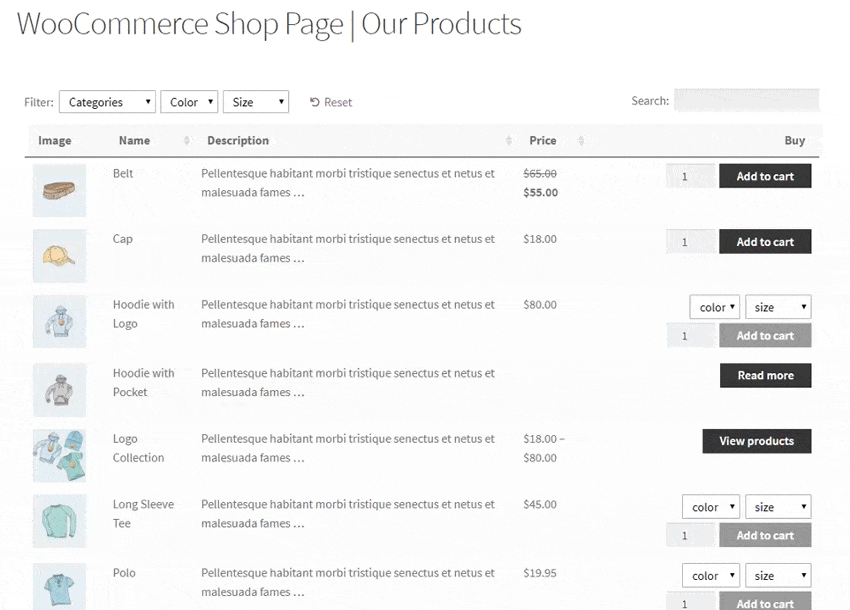Sort products by the Price column
Screen dimensions: 850x610
tap(544, 140)
